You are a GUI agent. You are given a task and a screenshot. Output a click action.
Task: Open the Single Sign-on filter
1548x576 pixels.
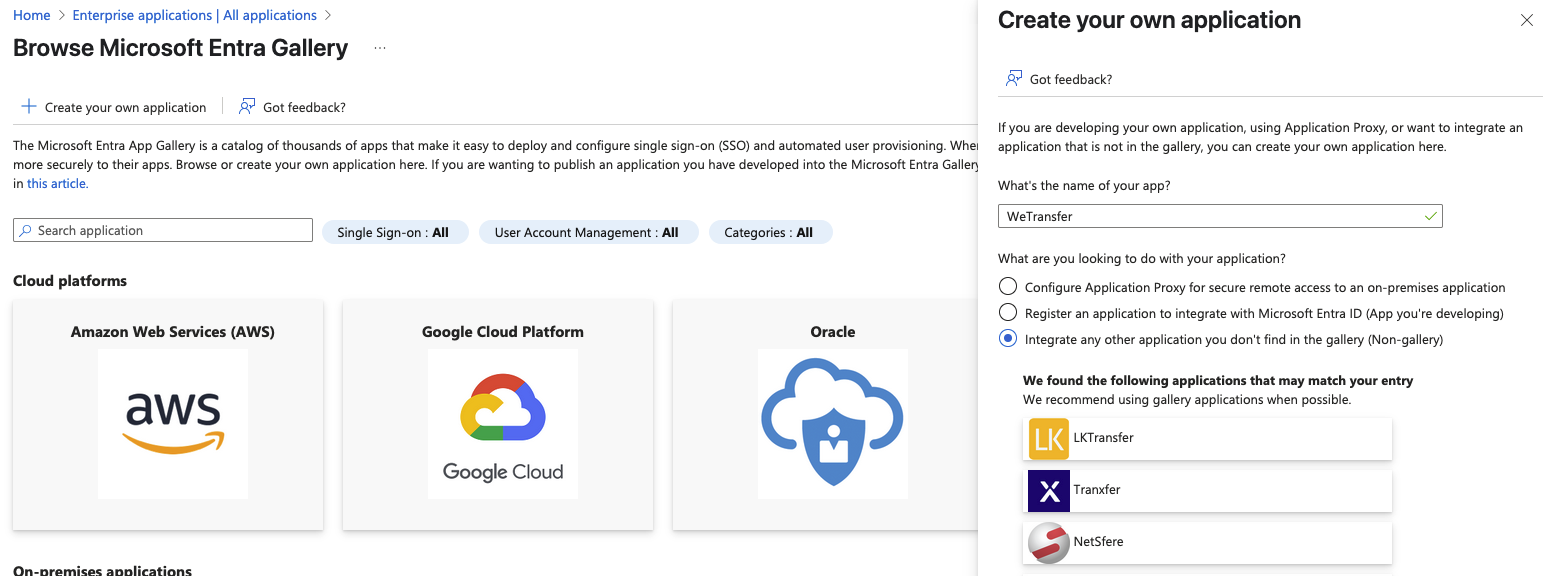click(x=395, y=232)
